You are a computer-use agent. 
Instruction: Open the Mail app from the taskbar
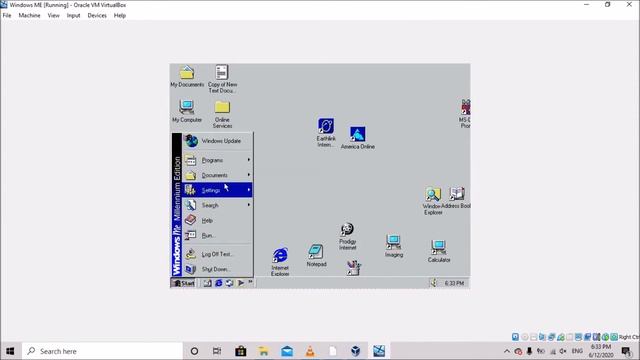coord(287,351)
